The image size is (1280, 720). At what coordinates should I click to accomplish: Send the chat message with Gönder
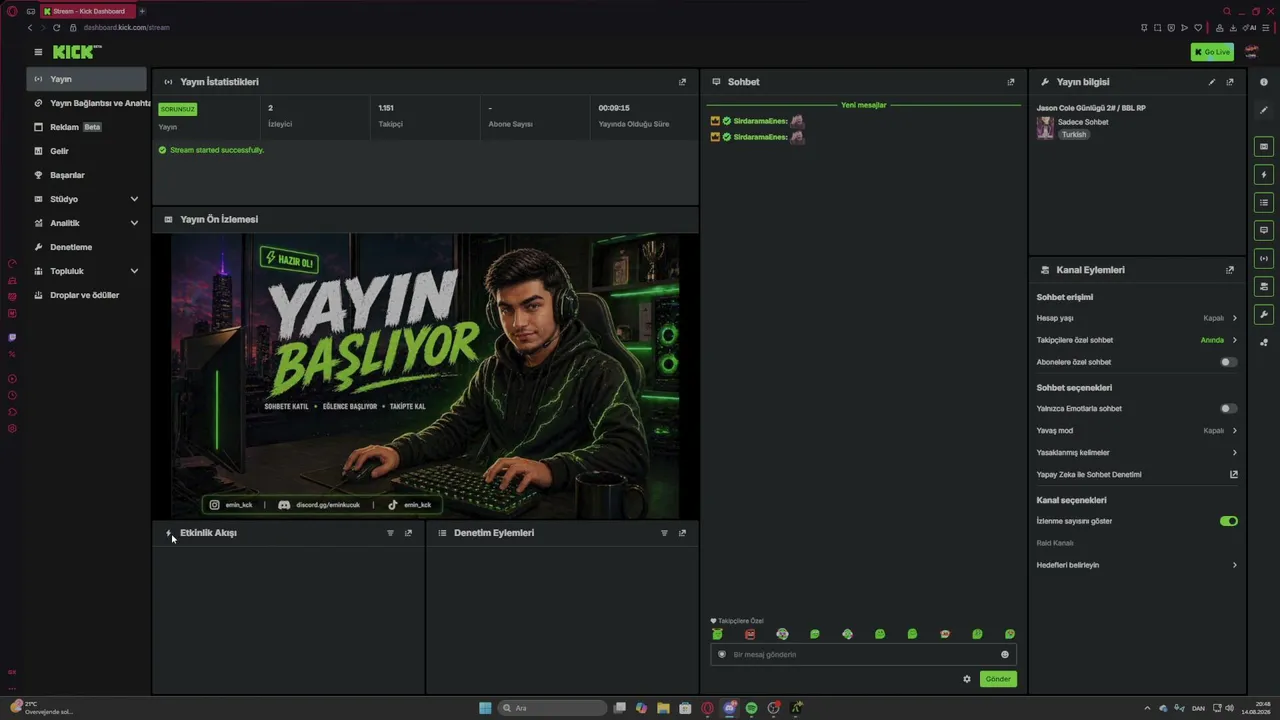coord(998,679)
